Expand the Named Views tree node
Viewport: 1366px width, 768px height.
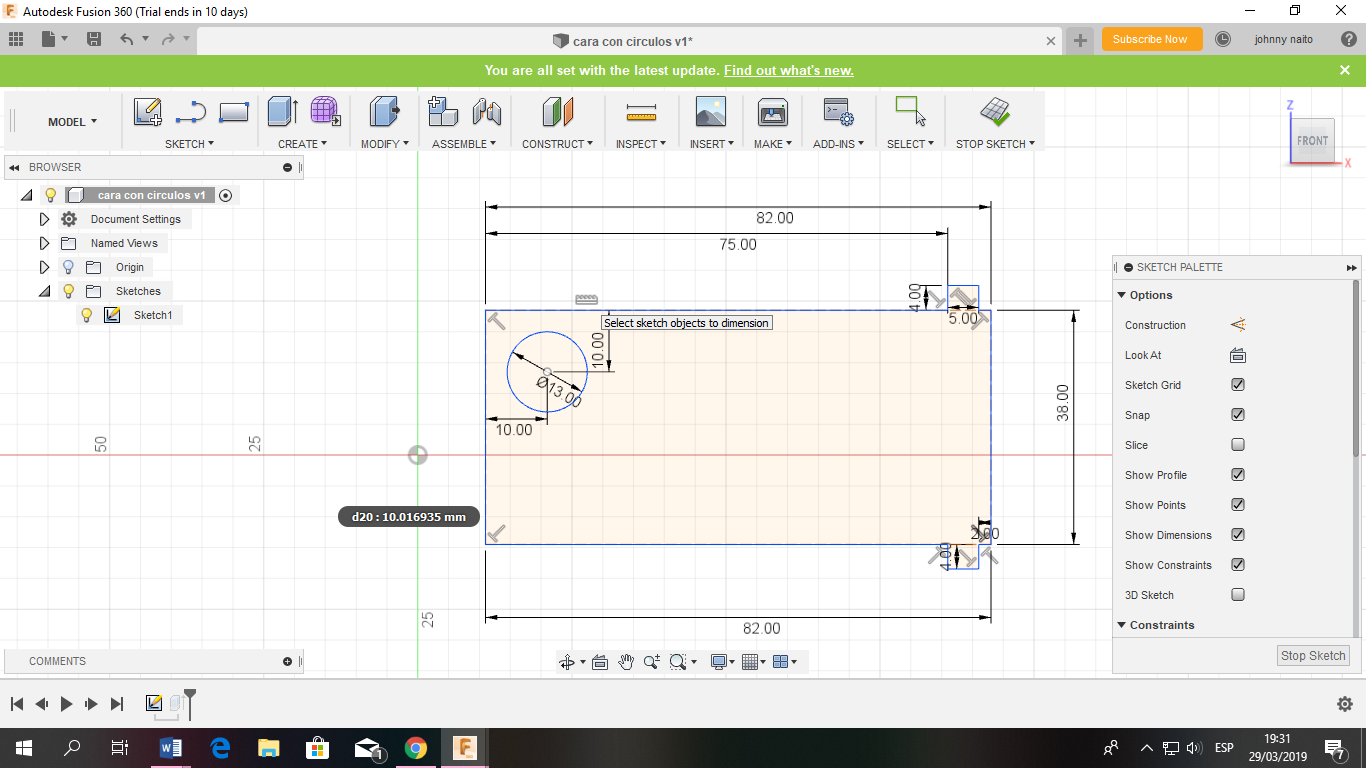[44, 243]
